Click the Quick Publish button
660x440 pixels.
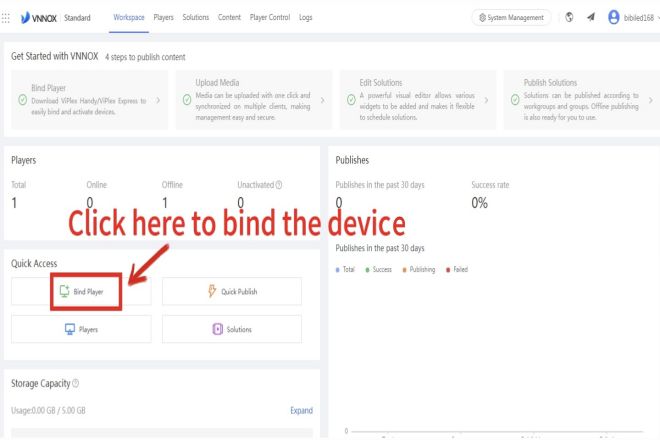tap(232, 291)
